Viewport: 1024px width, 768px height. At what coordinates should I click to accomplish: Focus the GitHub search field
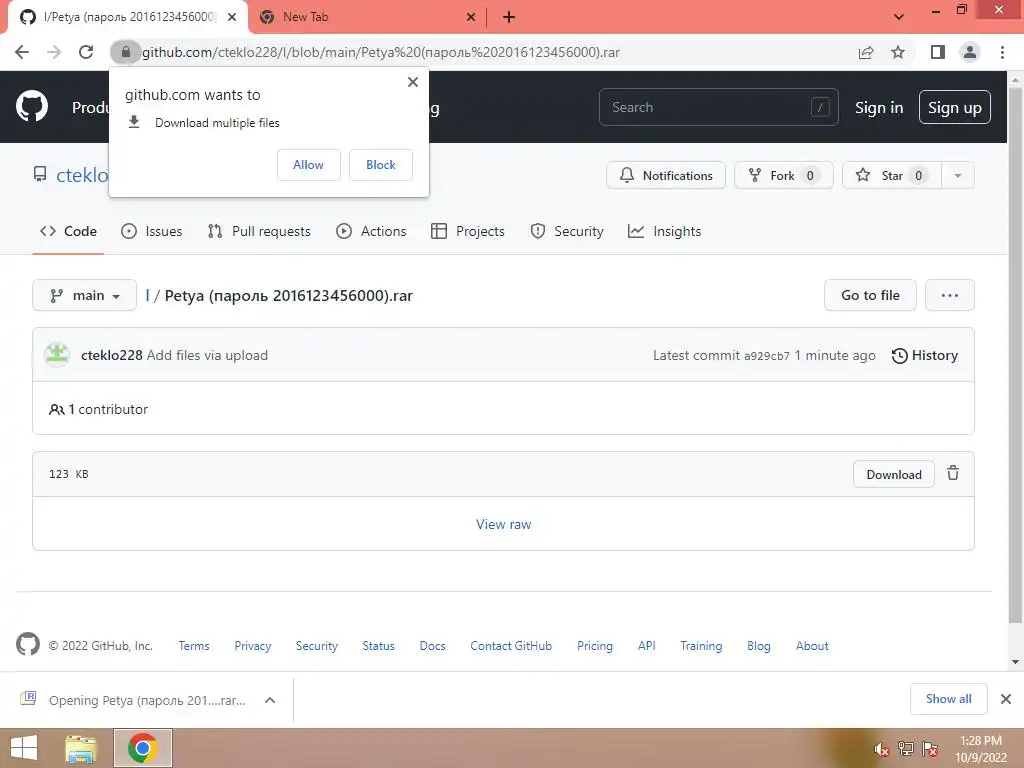[718, 107]
